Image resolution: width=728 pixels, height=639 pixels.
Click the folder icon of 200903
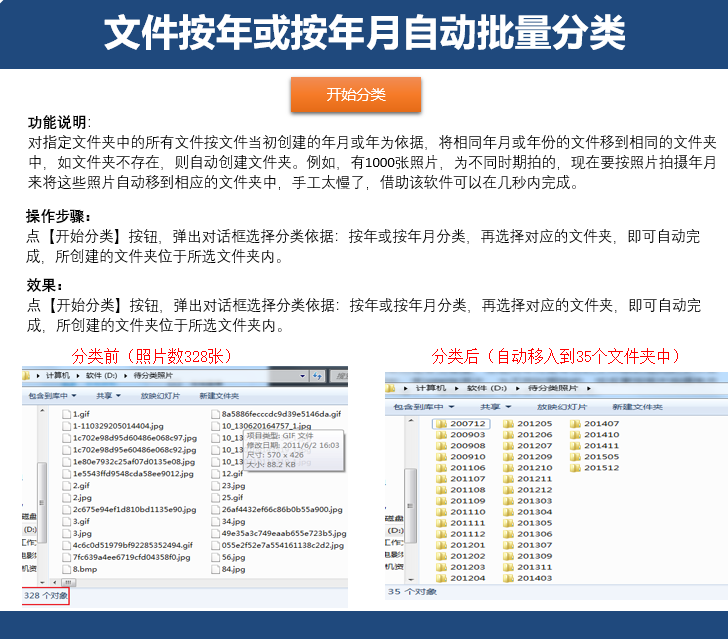click(x=441, y=435)
